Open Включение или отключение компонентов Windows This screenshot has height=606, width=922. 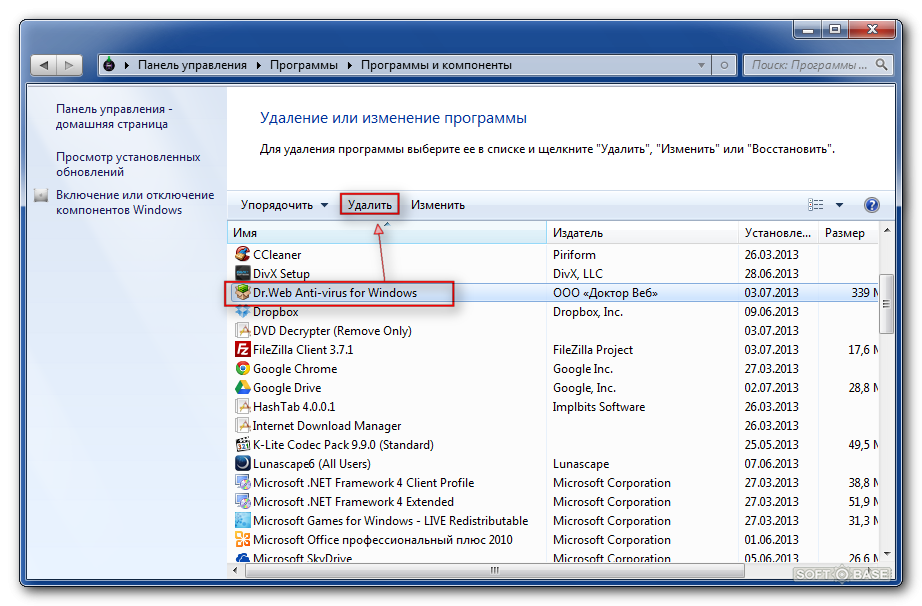[135, 202]
